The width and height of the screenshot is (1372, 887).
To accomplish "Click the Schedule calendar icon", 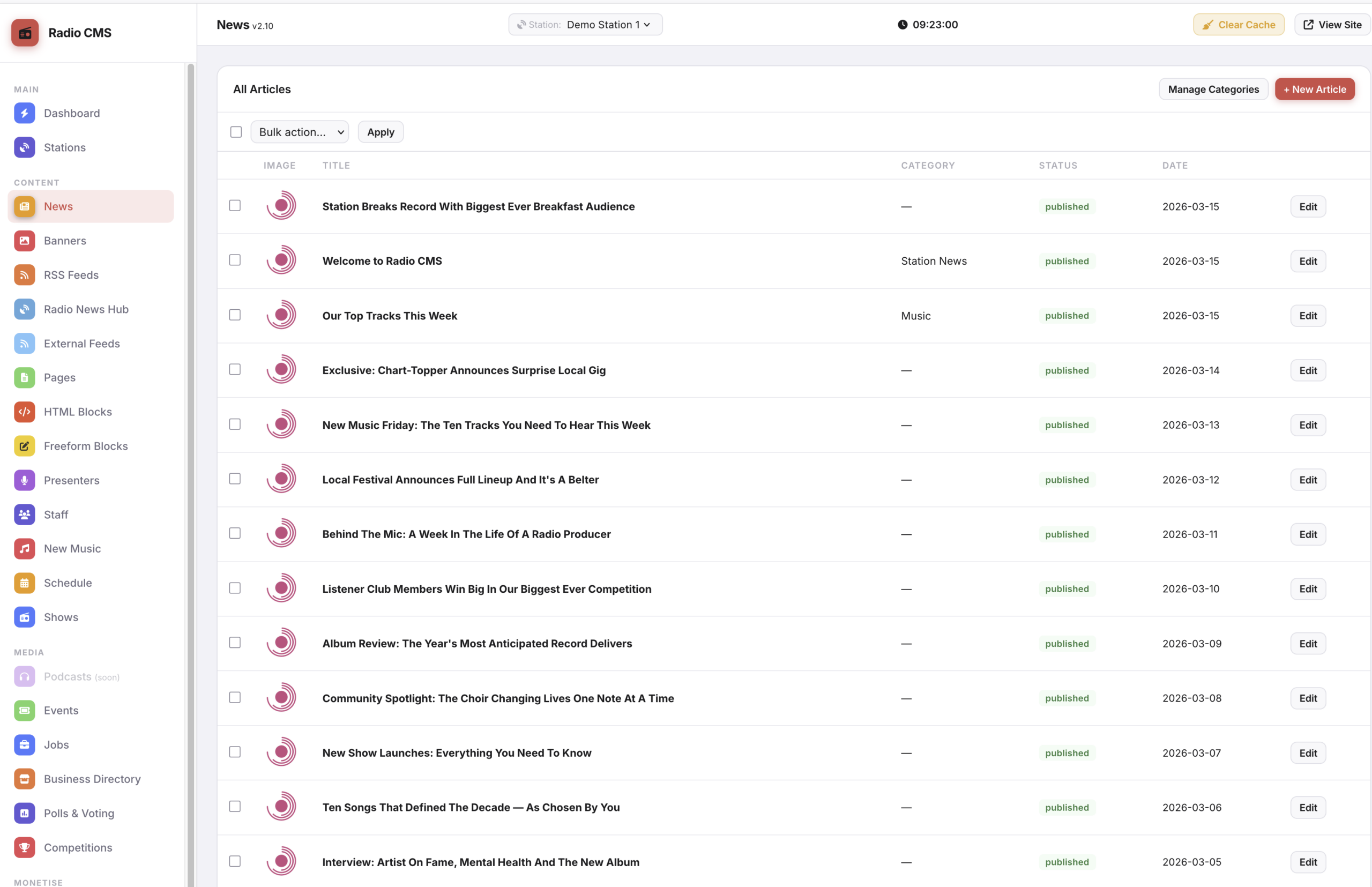I will coord(24,583).
